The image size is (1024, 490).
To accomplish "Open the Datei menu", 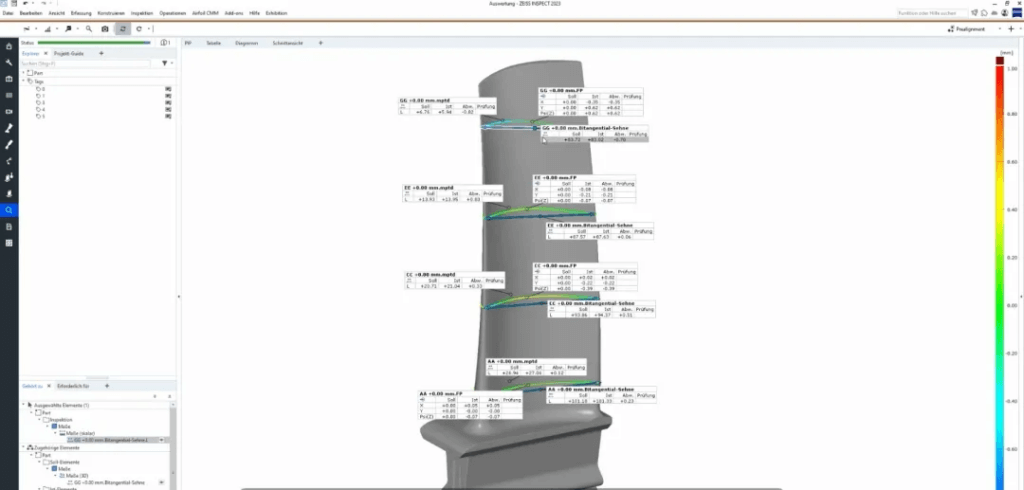I will (8, 13).
